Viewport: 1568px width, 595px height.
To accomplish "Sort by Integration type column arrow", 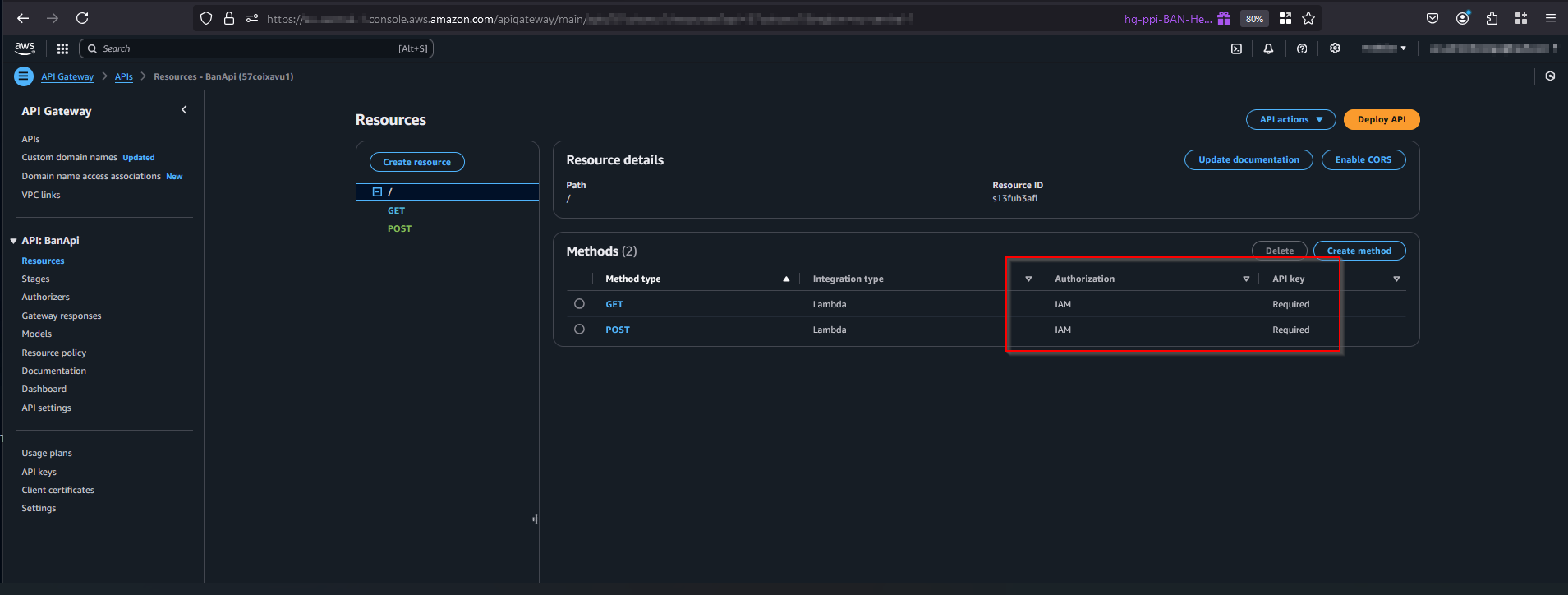I will (1028, 279).
